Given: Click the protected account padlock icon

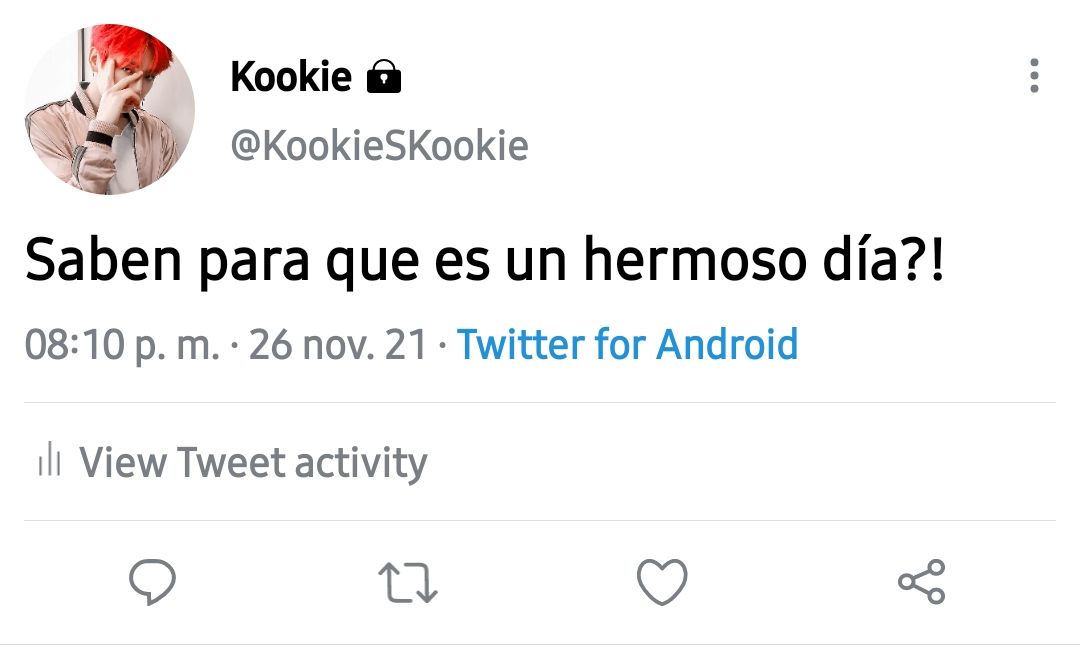Looking at the screenshot, I should click(x=384, y=76).
